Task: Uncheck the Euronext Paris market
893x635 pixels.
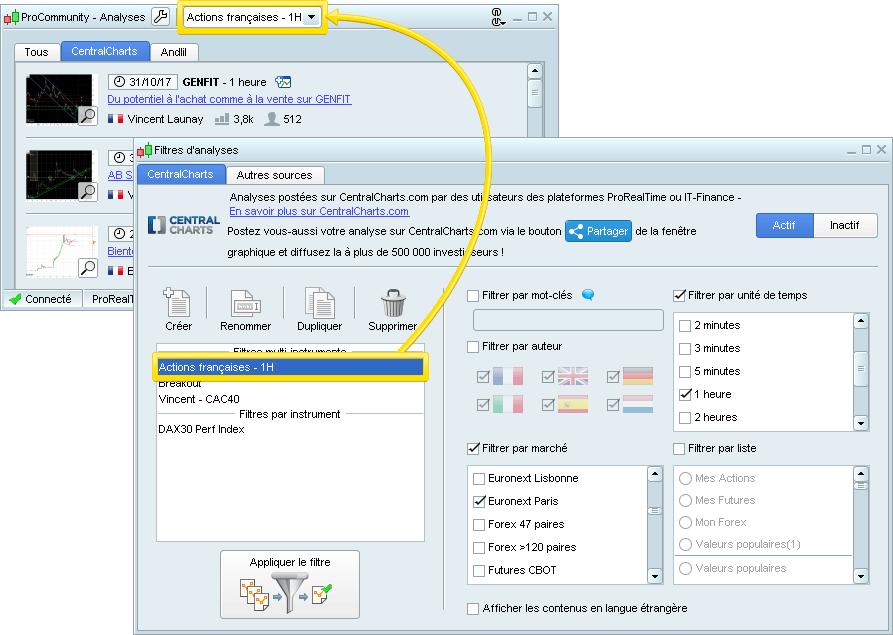Action: (480, 502)
